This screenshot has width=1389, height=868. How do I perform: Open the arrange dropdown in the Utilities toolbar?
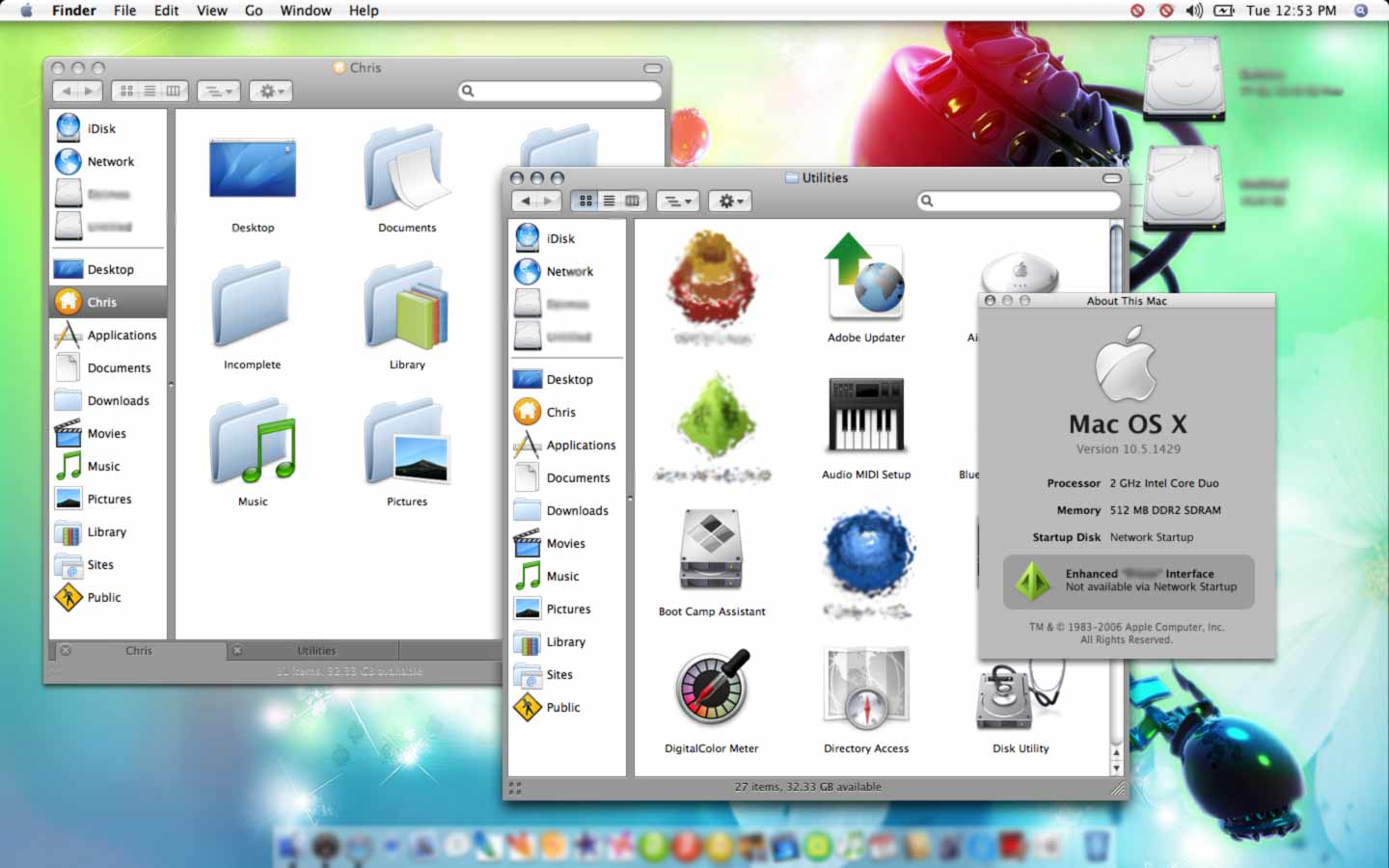[x=677, y=201]
